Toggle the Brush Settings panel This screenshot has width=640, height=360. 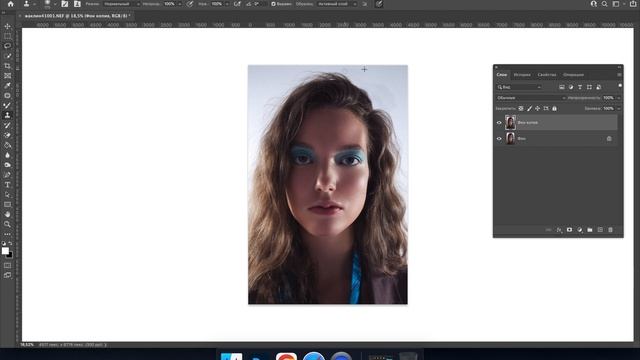[x=64, y=4]
